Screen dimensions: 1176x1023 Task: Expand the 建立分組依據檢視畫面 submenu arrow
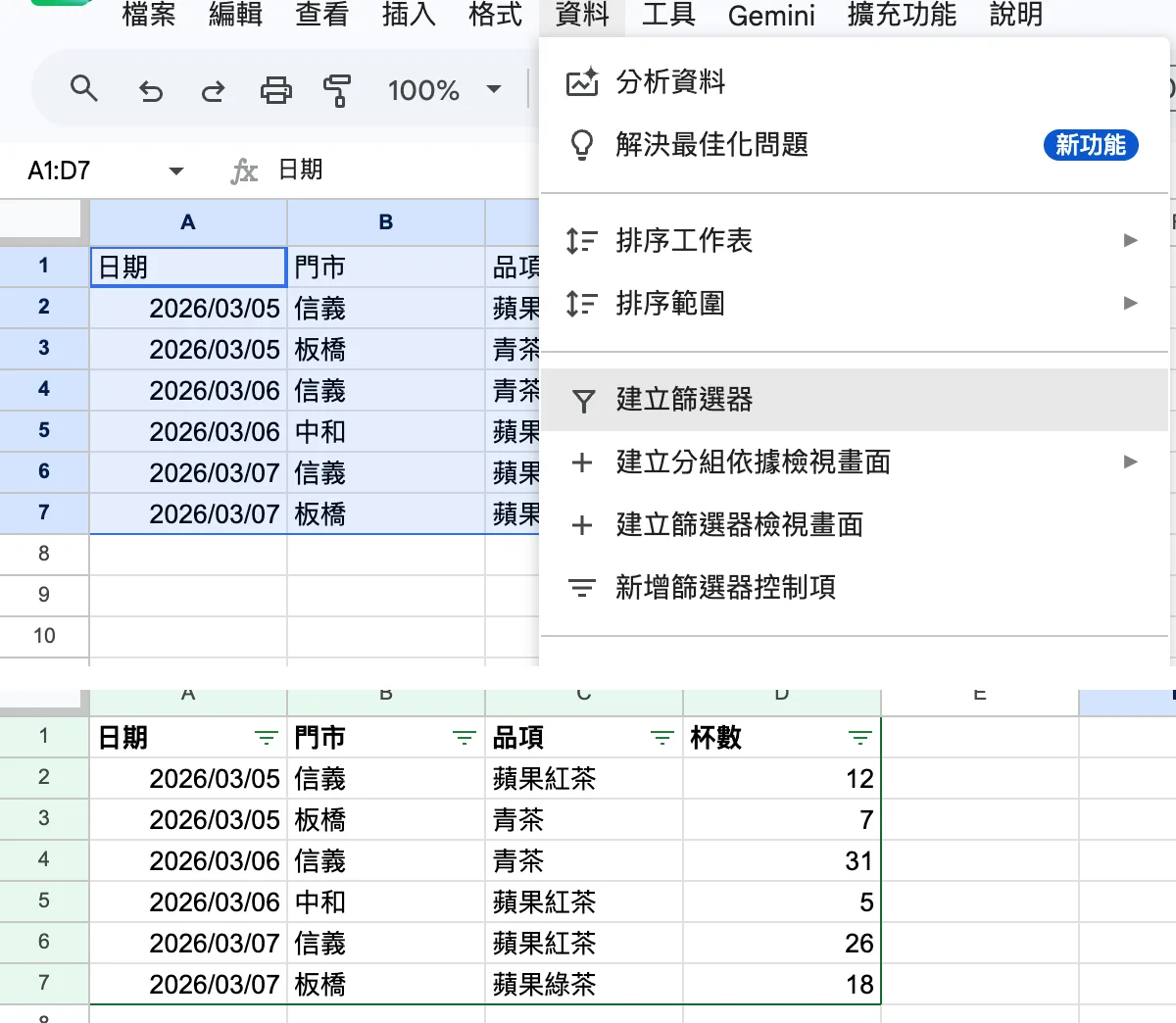(x=1130, y=462)
